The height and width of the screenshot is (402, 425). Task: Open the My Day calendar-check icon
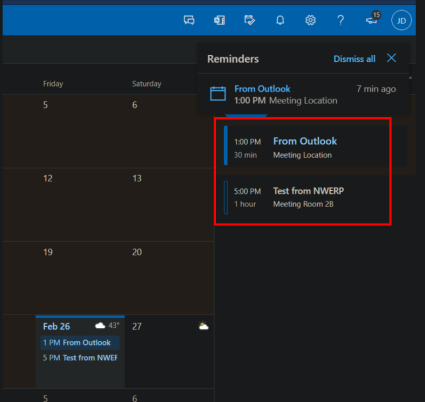point(249,20)
